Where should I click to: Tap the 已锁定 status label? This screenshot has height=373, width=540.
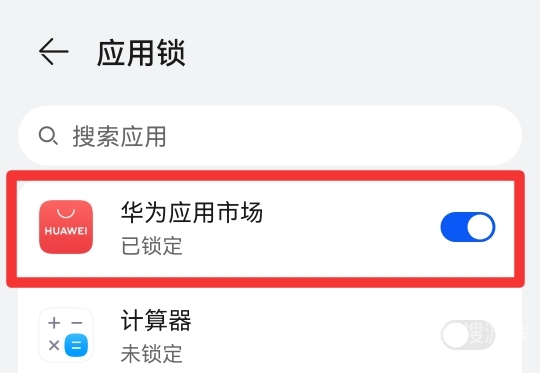[x=152, y=246]
